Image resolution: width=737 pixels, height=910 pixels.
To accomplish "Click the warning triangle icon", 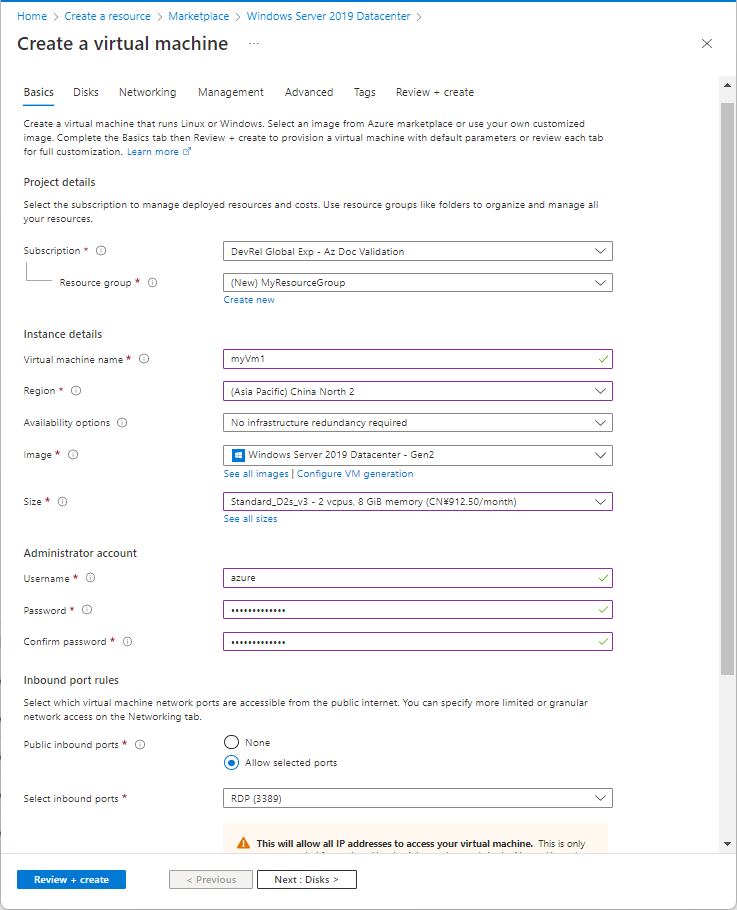I will coord(244,843).
